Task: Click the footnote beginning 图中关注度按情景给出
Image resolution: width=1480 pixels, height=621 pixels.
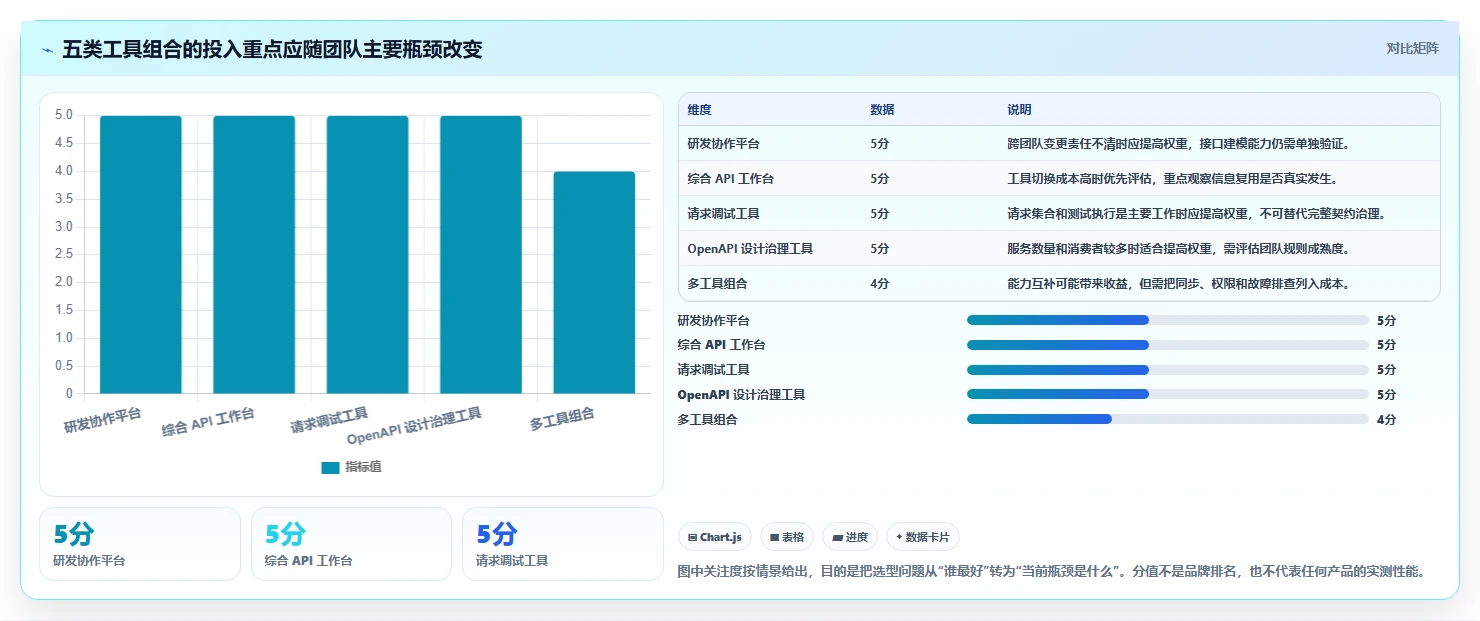Action: click(x=1050, y=572)
